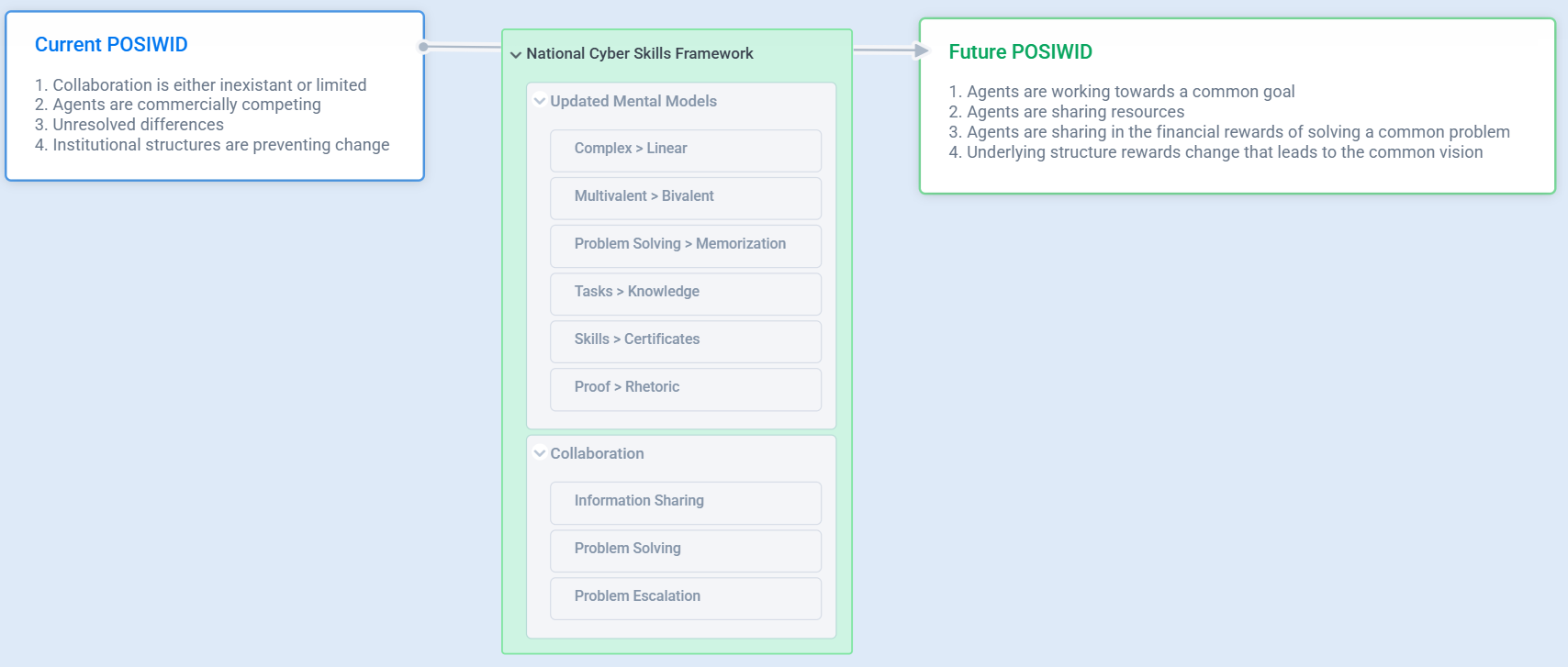Click the Problem Solving > Memorization card
Viewport: 1568px width, 667px height.
tap(685, 245)
